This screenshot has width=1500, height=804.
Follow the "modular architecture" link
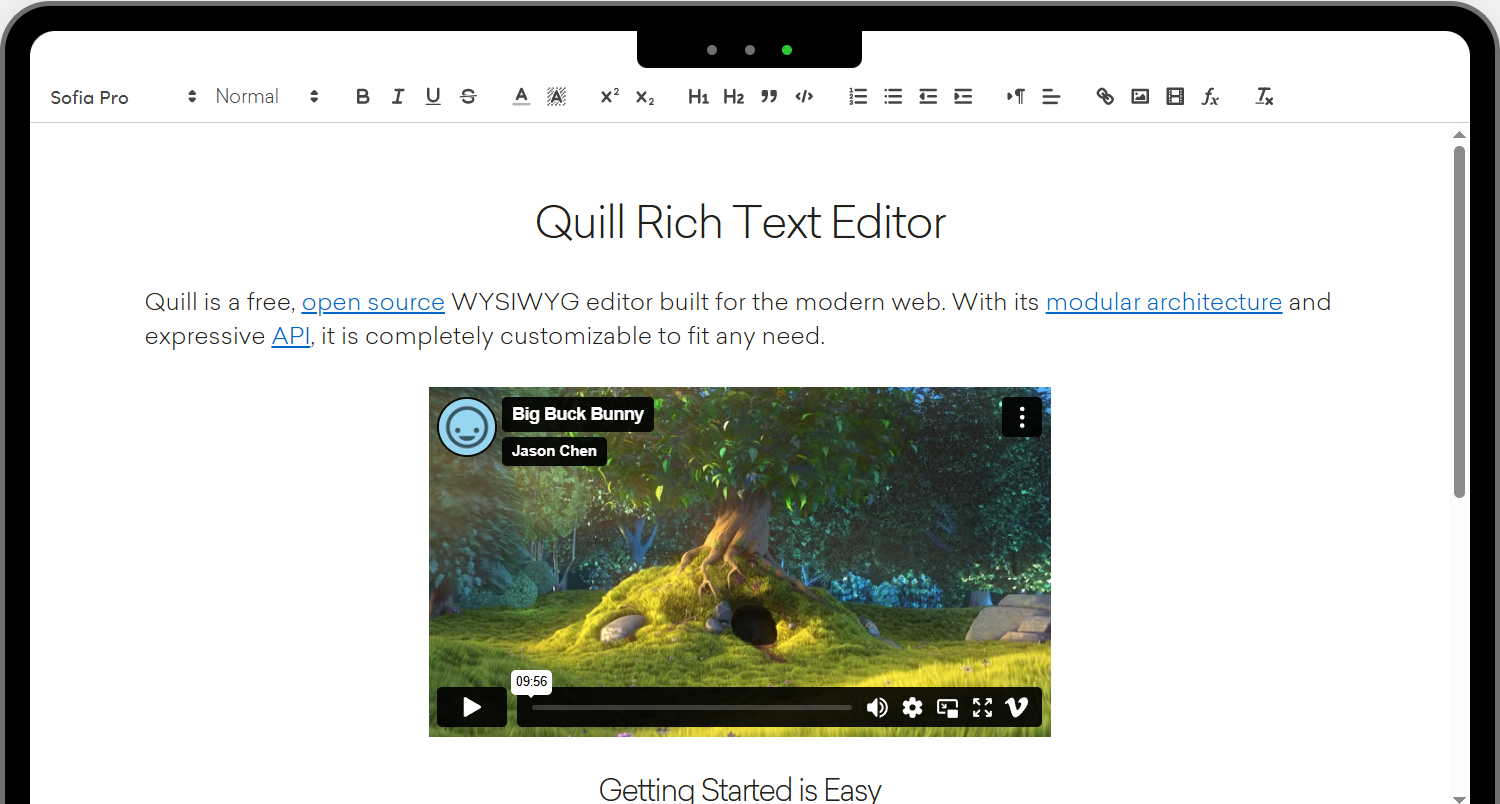pos(1163,302)
